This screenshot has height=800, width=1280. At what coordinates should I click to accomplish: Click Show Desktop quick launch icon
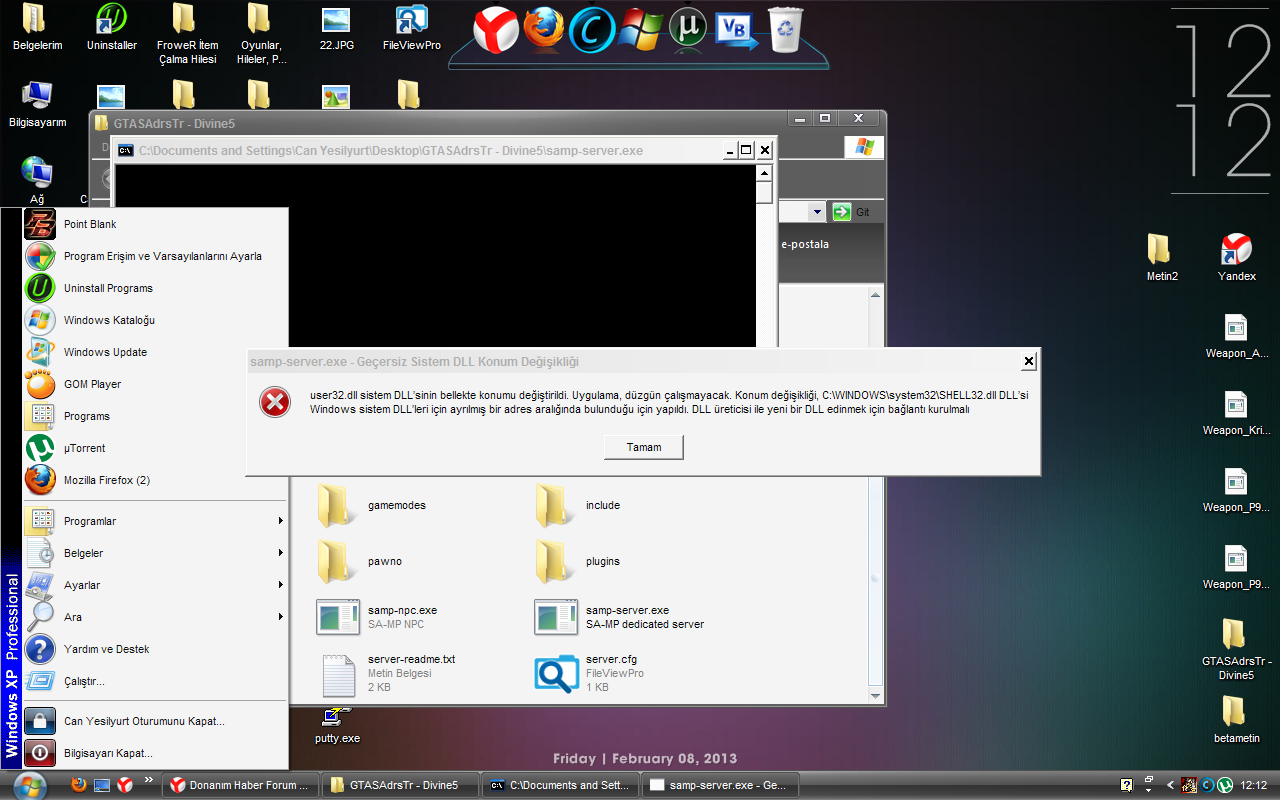(x=102, y=785)
